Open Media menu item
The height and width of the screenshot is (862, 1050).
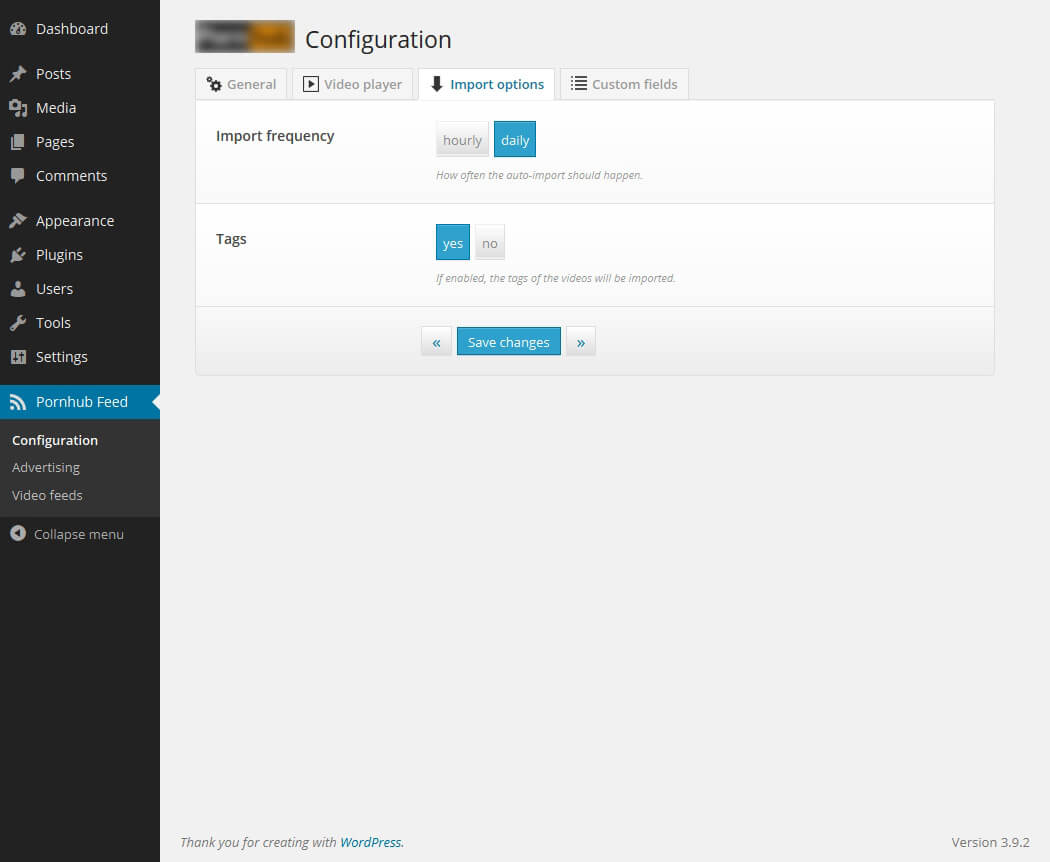tap(80, 108)
